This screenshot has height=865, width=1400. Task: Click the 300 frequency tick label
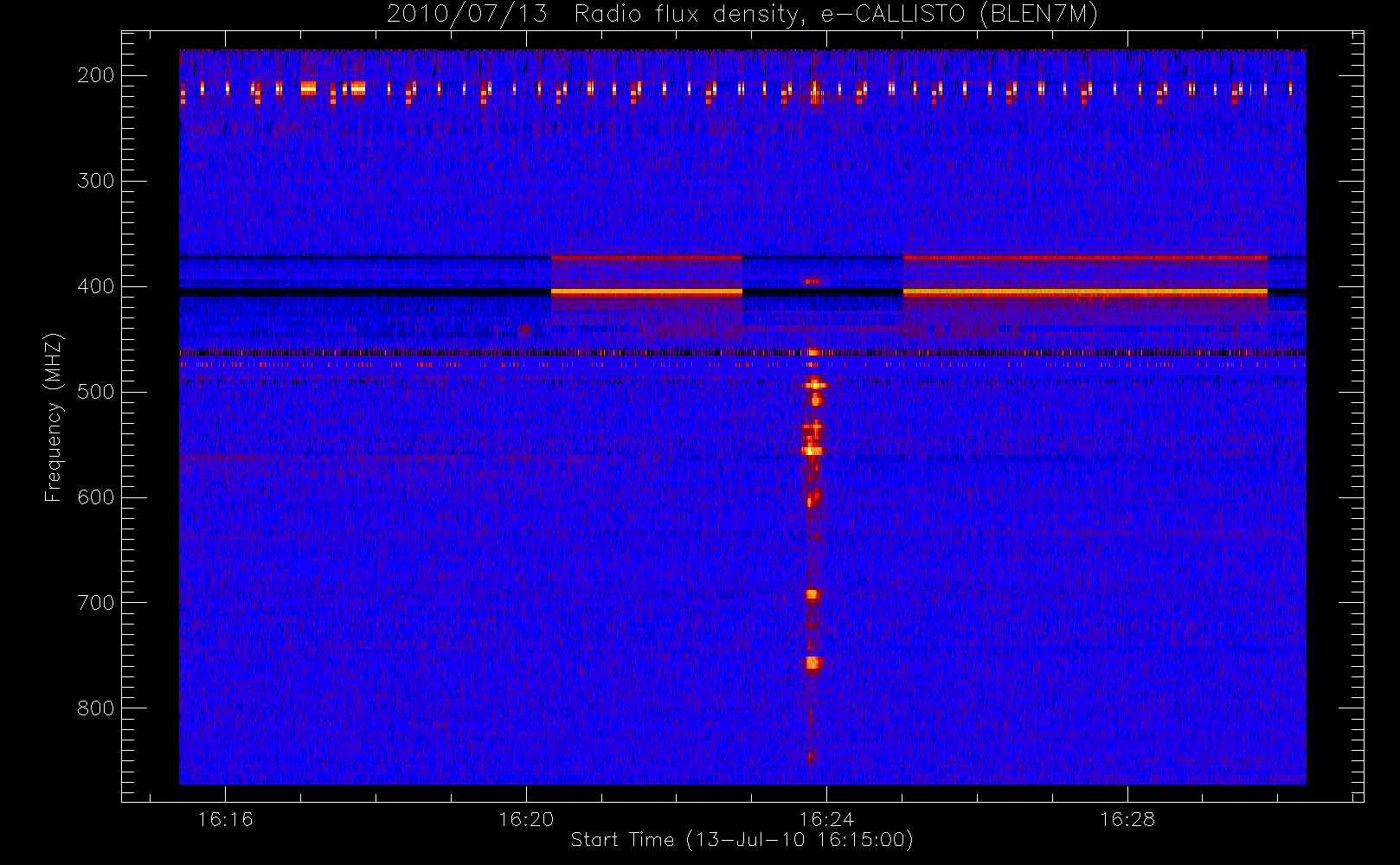pyautogui.click(x=95, y=181)
